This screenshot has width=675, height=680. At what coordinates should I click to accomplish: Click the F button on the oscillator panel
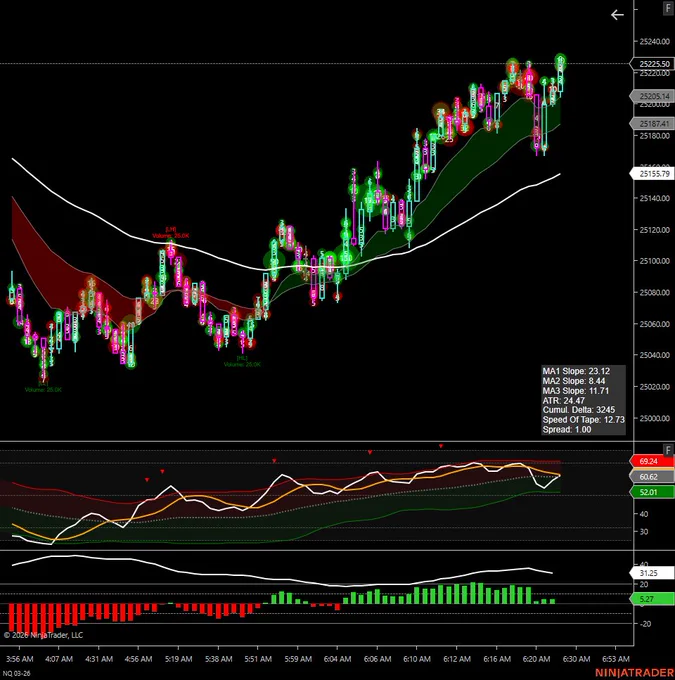pos(668,450)
